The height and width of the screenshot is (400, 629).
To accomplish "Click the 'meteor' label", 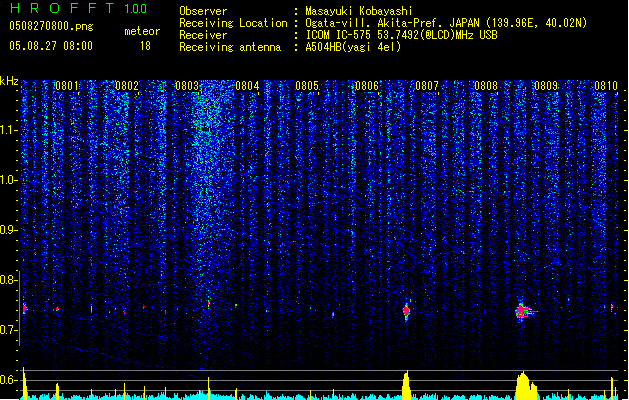I will pos(142,31).
